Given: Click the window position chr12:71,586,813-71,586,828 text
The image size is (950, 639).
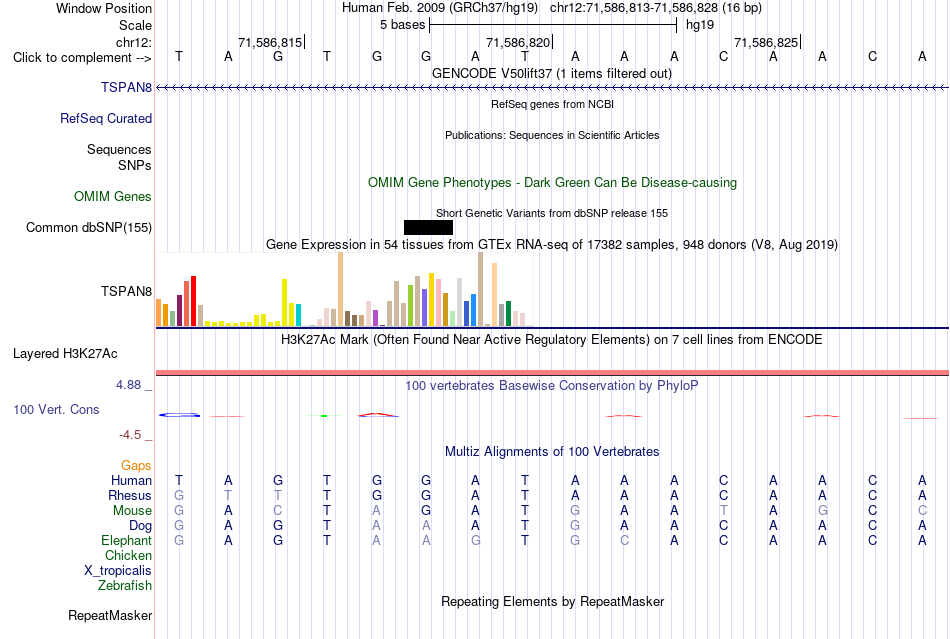Looking at the screenshot, I should point(634,8).
